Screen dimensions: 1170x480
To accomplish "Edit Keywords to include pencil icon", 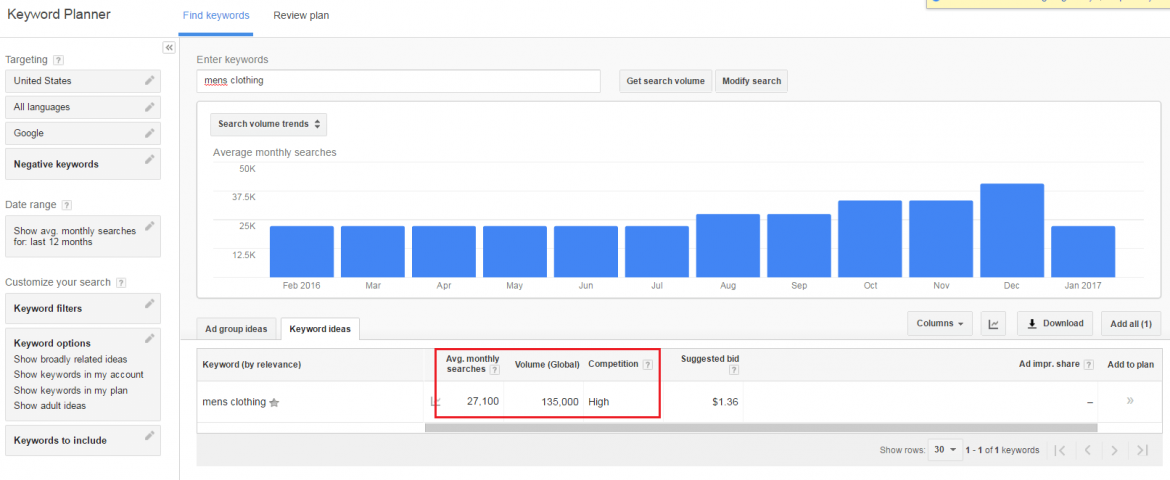I will pos(150,435).
